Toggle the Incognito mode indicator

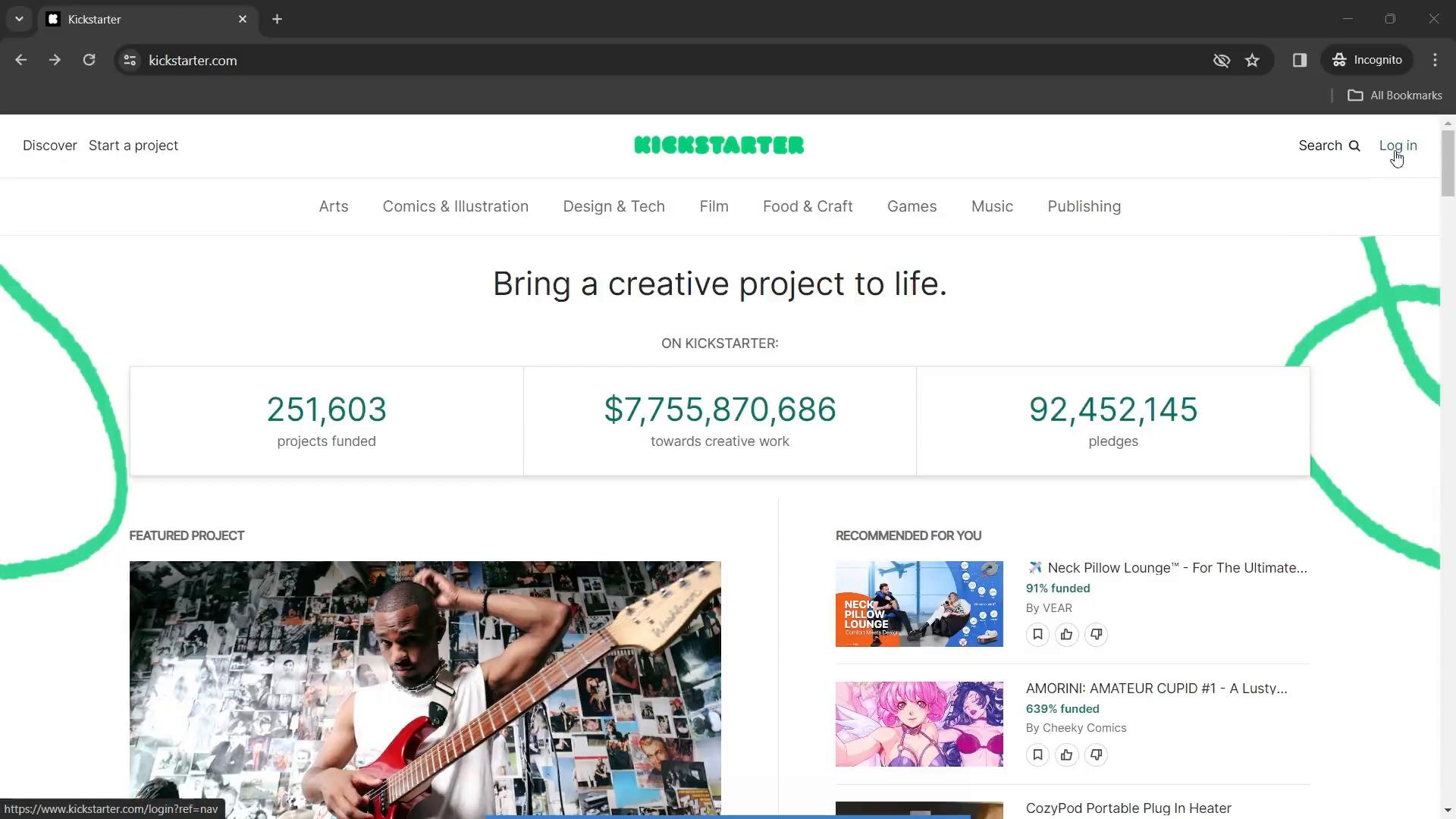click(x=1371, y=60)
